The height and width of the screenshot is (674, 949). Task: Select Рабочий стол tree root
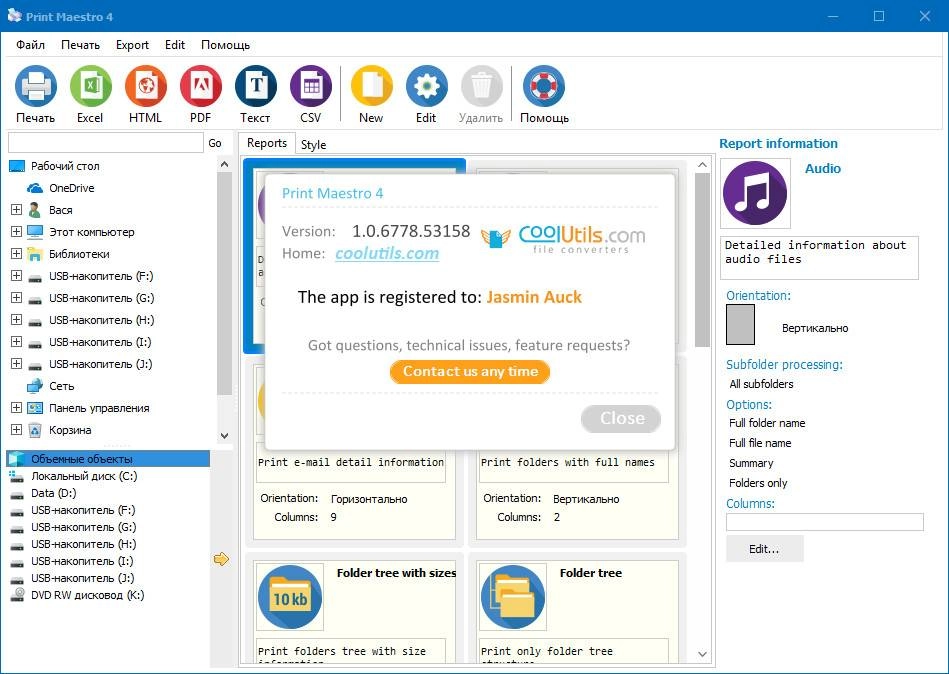[65, 166]
